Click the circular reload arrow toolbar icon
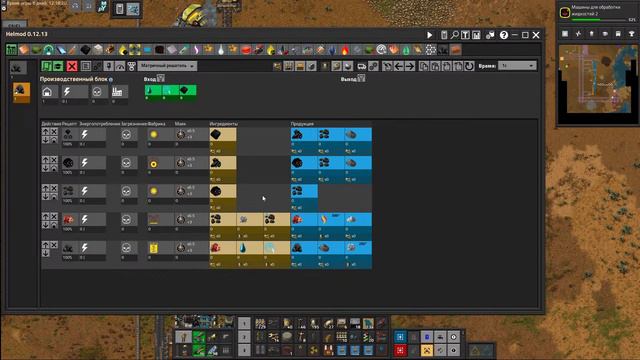This screenshot has height=360, width=640. 469,66
